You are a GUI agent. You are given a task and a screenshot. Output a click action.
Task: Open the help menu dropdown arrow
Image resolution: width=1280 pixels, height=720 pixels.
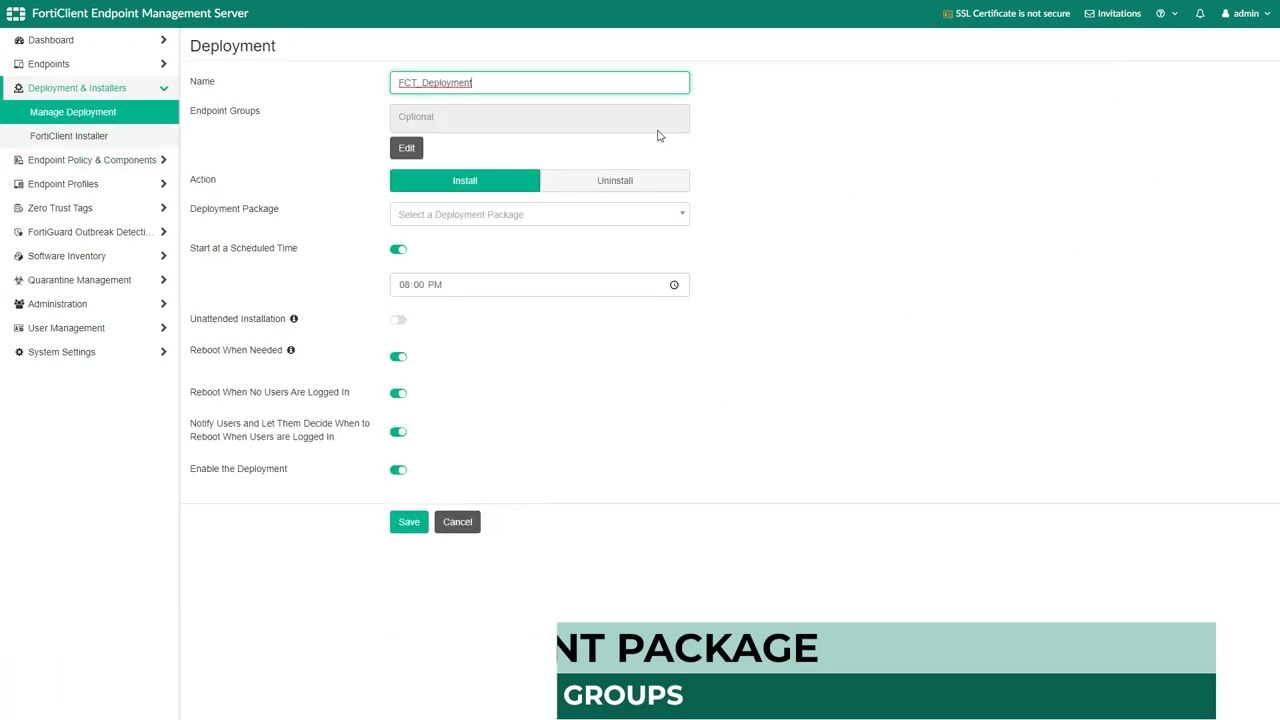tap(1175, 14)
